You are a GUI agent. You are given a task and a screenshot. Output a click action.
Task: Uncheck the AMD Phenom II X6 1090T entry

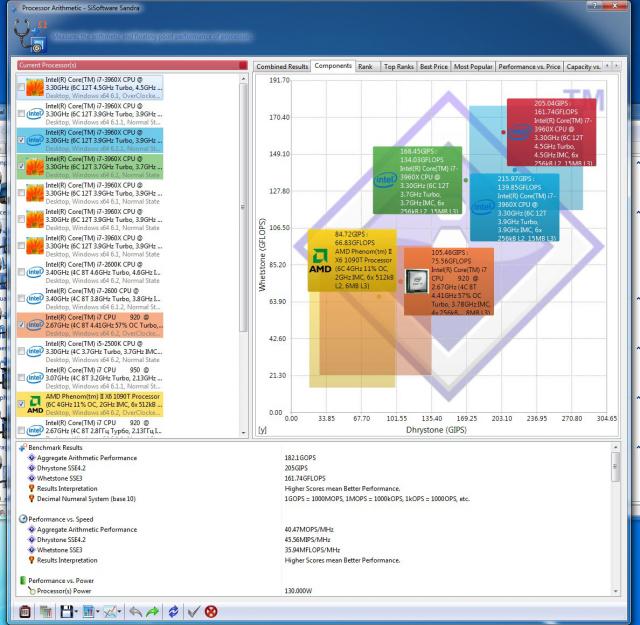pyautogui.click(x=21, y=404)
